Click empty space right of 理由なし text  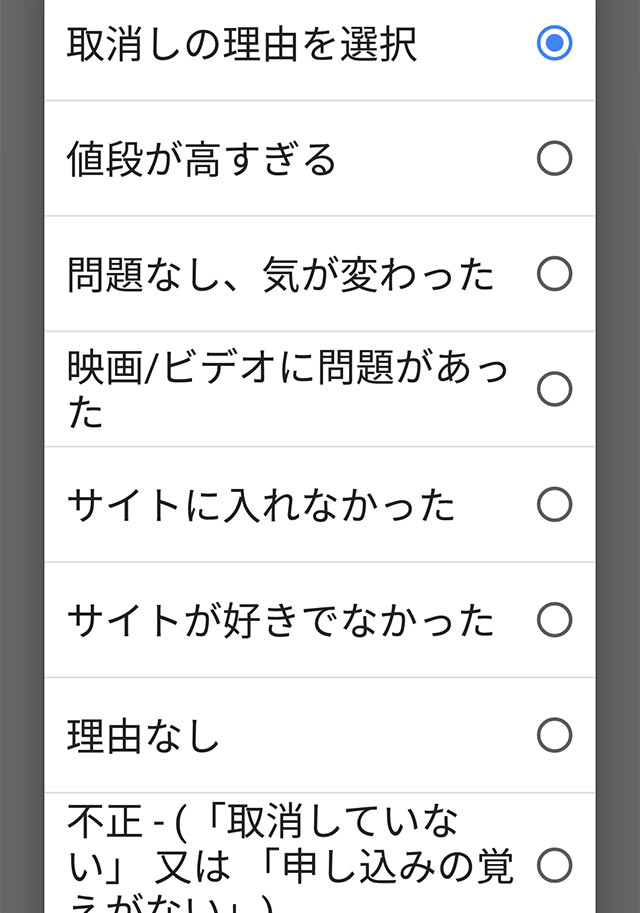pyautogui.click(x=377, y=735)
